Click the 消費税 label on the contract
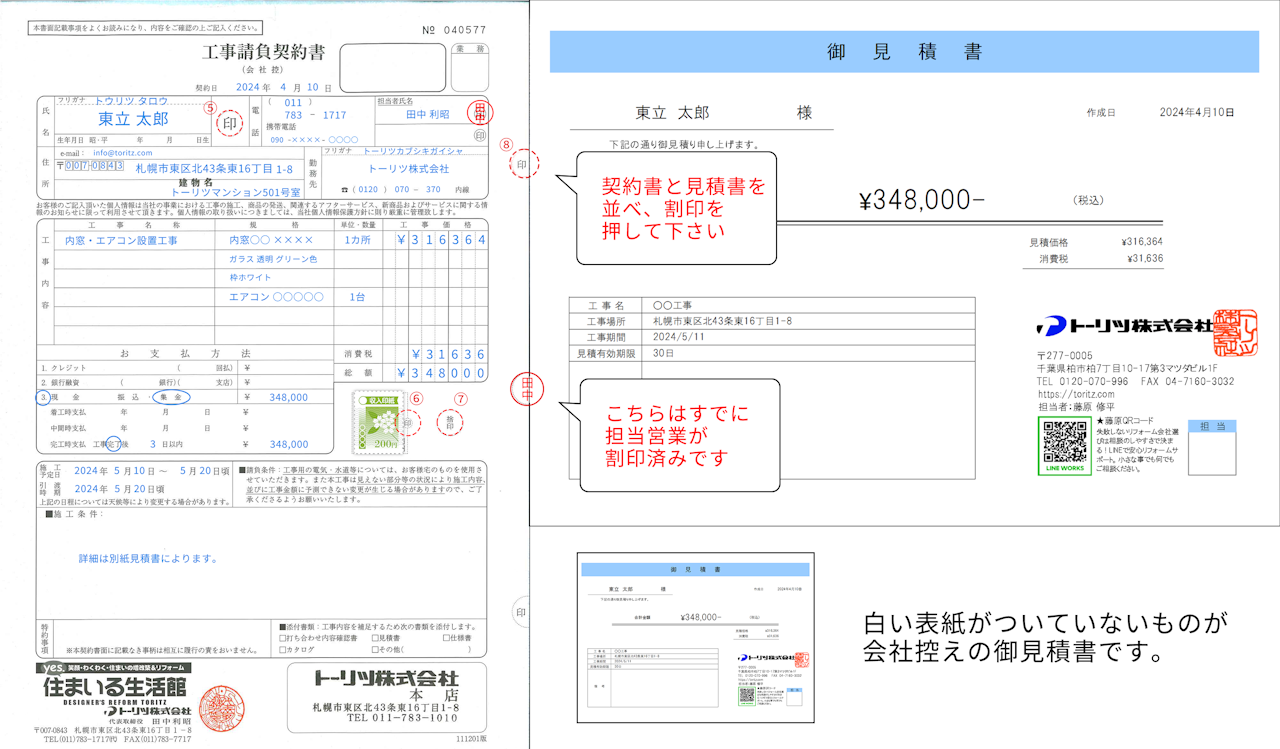Viewport: 1280px width, 749px height. [x=358, y=354]
